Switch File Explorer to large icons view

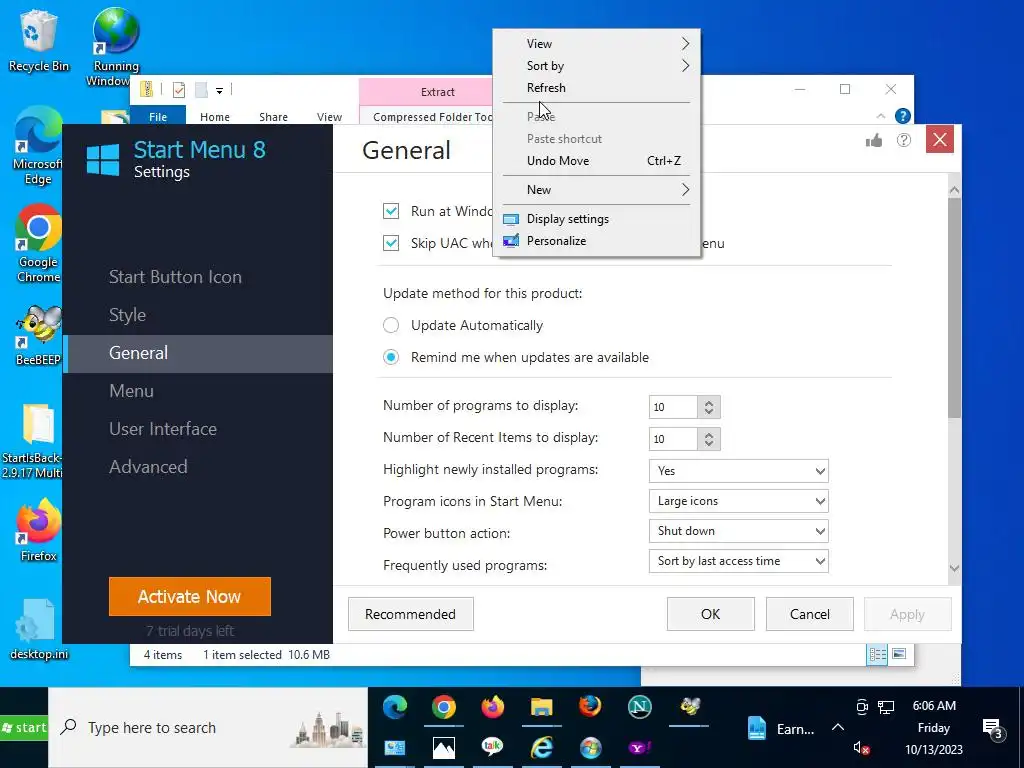point(899,654)
